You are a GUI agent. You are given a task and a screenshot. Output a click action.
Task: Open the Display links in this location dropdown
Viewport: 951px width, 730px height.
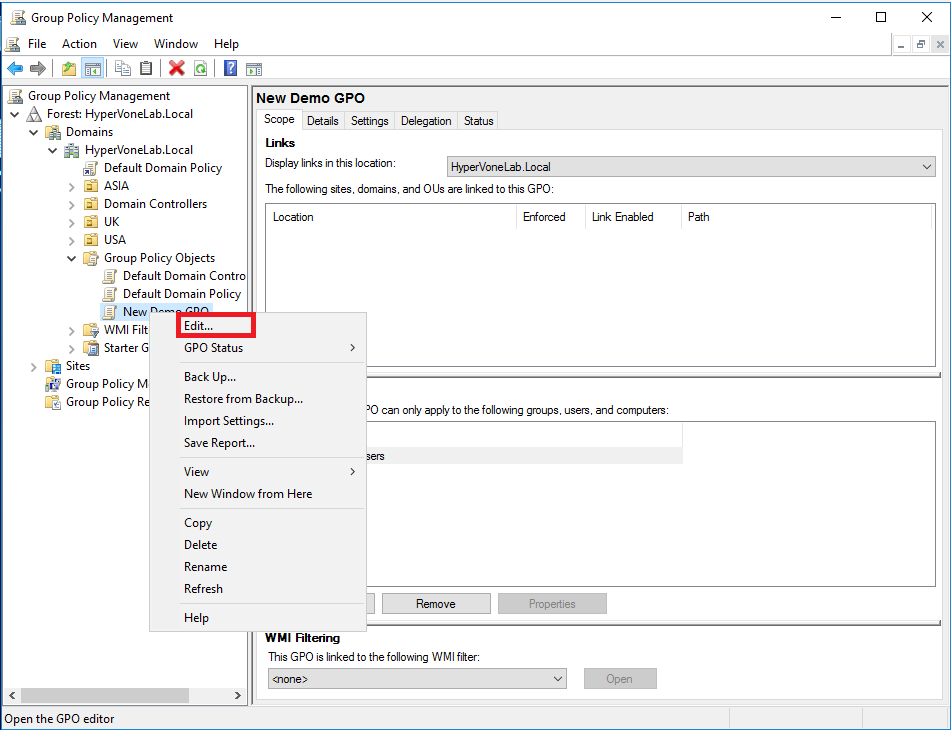click(925, 166)
